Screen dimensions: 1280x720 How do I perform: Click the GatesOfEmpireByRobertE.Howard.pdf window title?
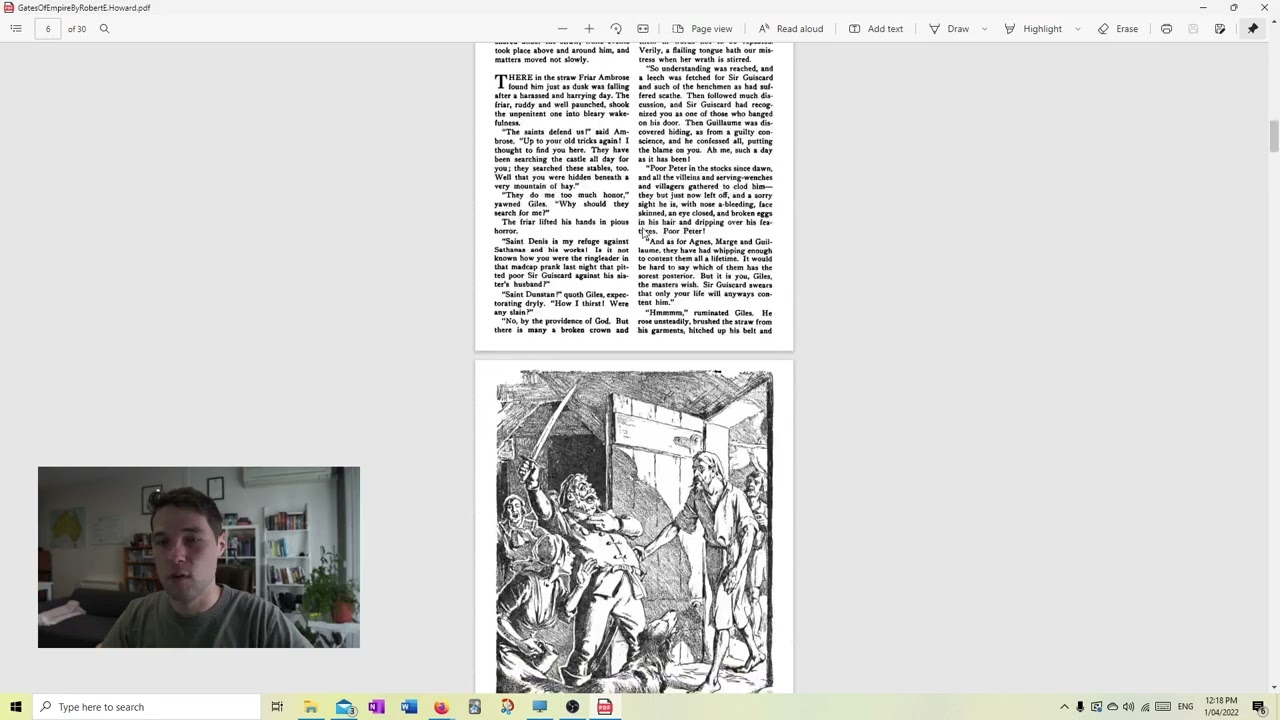pyautogui.click(x=84, y=8)
